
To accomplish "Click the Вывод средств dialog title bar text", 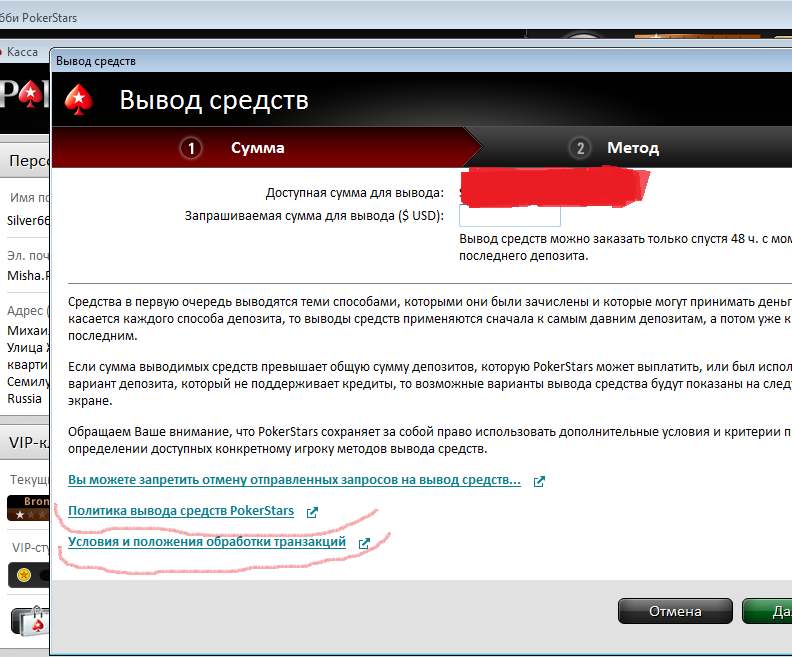I will pos(96,61).
